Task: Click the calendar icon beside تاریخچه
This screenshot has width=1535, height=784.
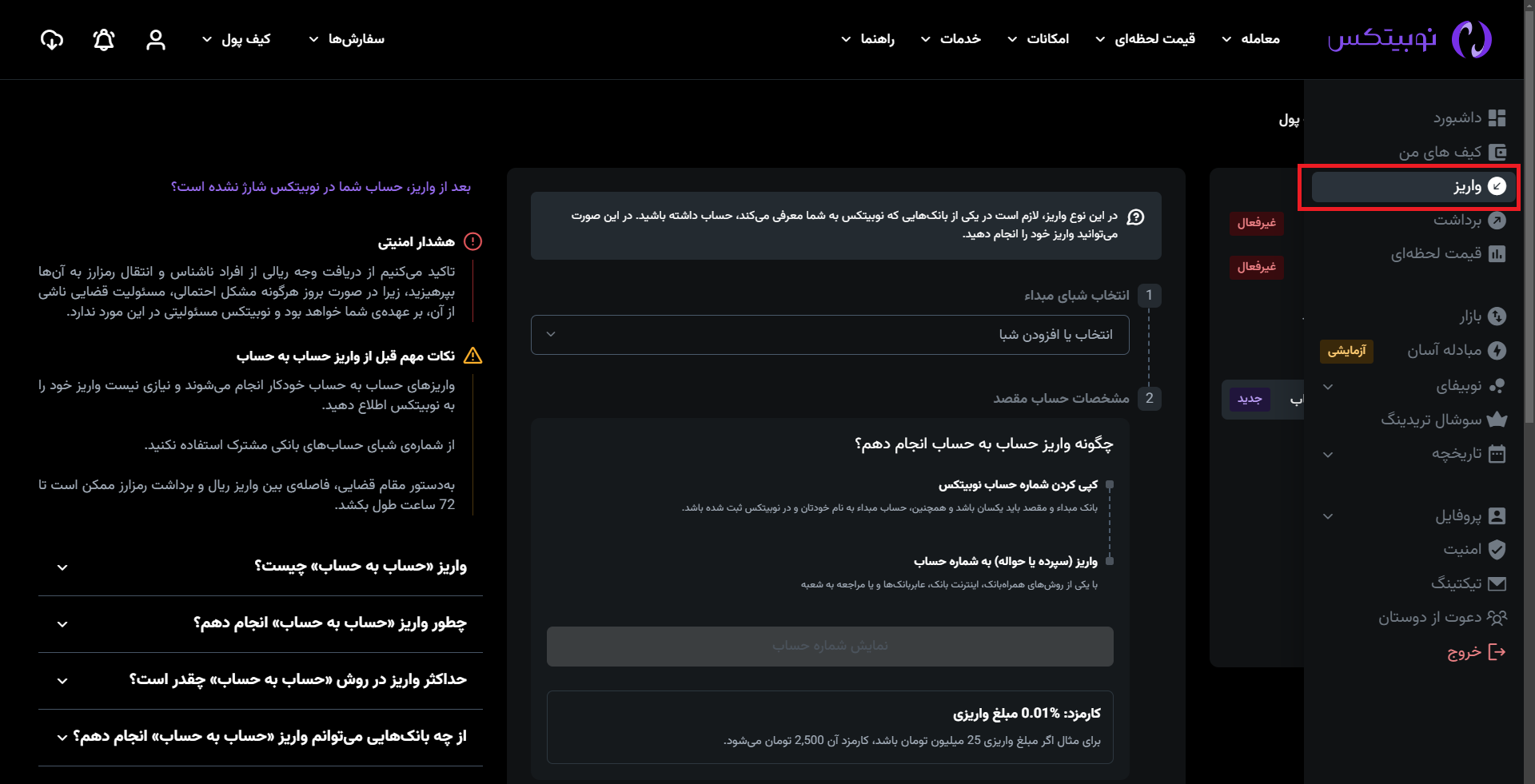Action: coord(1497,453)
